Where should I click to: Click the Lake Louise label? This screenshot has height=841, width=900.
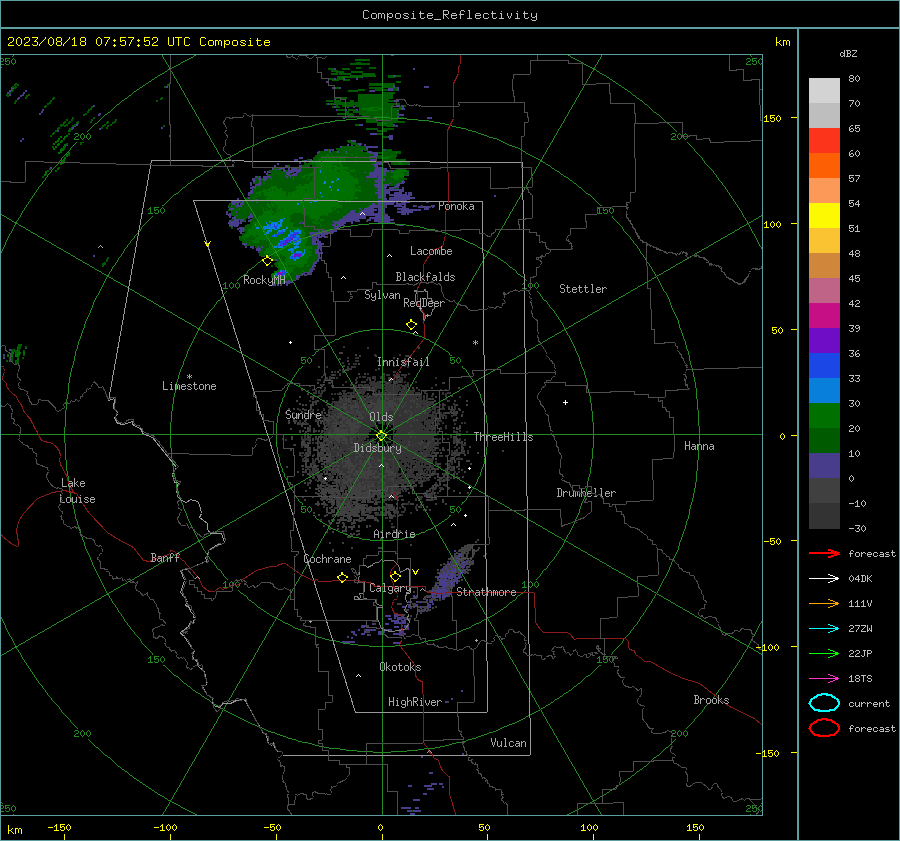tap(77, 491)
